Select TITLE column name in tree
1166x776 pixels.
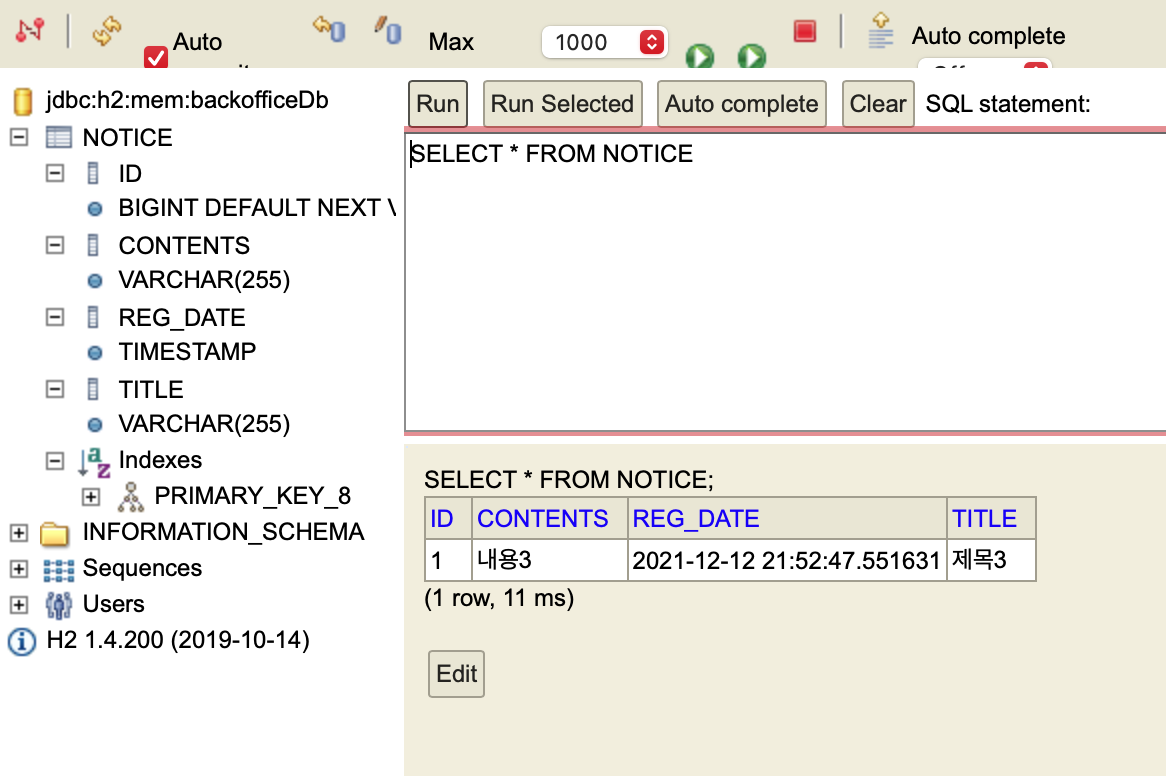tap(151, 389)
